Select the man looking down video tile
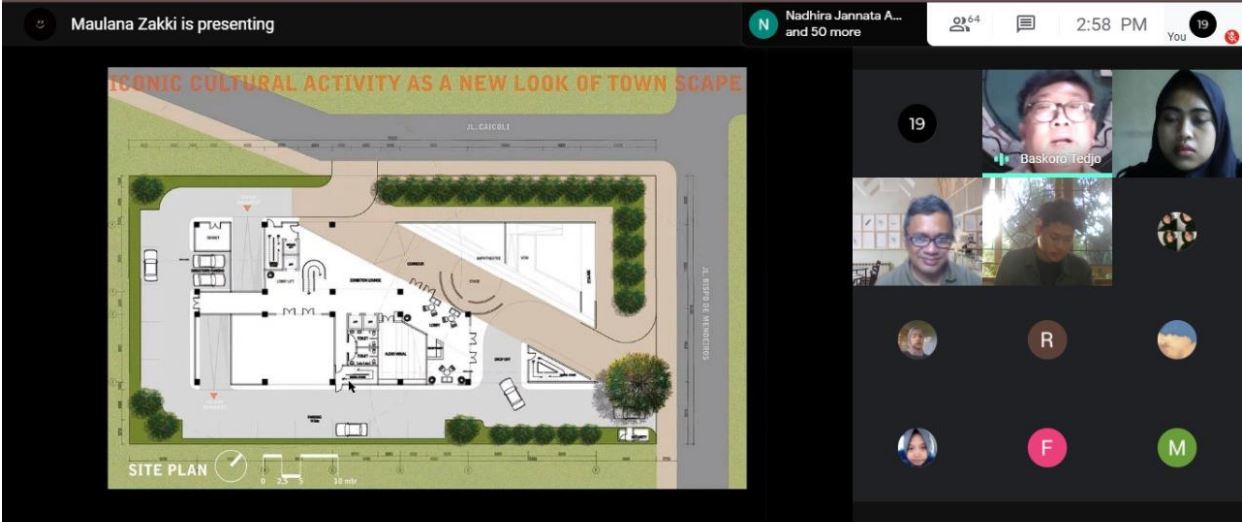1243x522 pixels. coord(1046,232)
